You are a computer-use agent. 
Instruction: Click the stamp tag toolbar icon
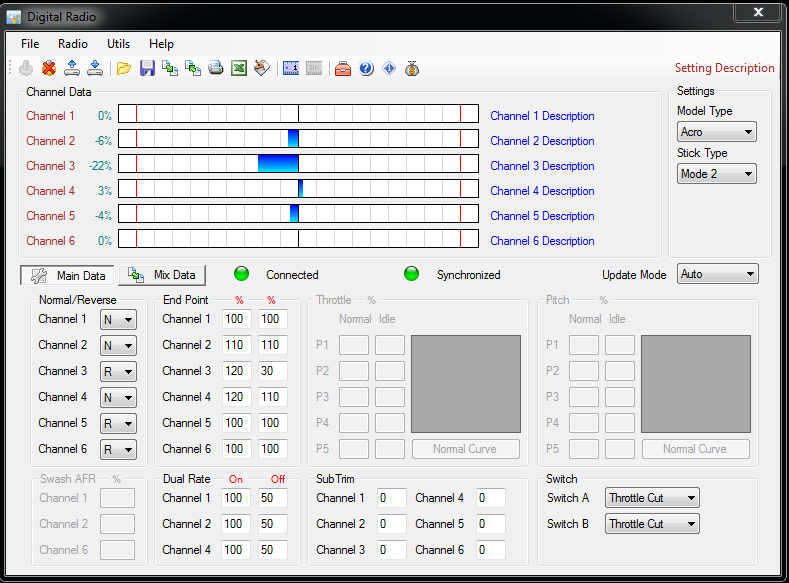(262, 68)
